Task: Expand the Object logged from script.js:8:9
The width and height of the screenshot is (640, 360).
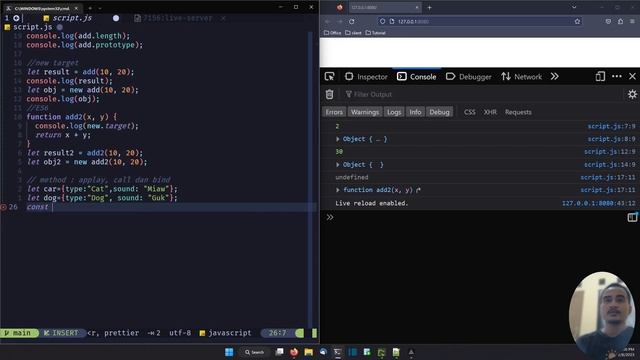Action: pyautogui.click(x=338, y=139)
